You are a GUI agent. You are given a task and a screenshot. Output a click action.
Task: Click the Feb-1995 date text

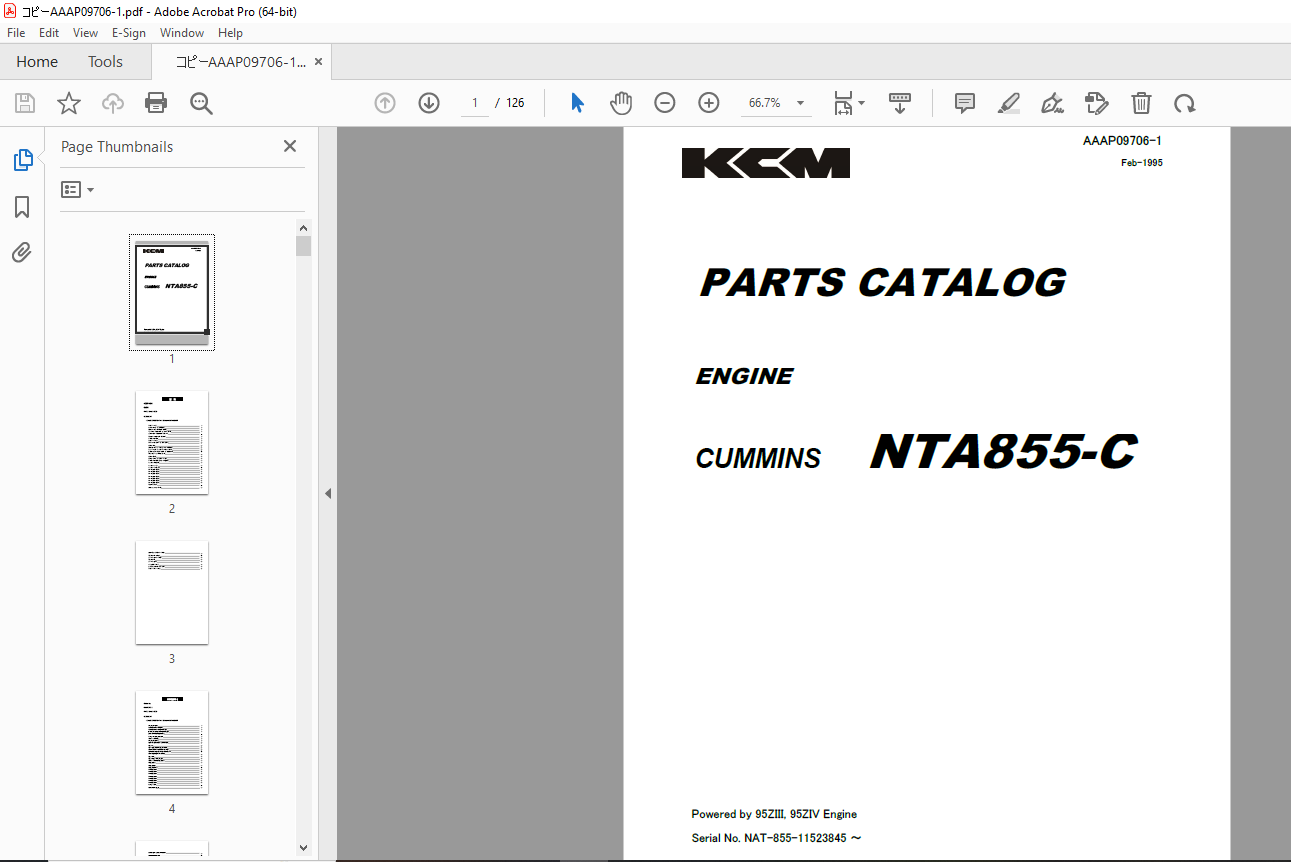pos(1142,163)
